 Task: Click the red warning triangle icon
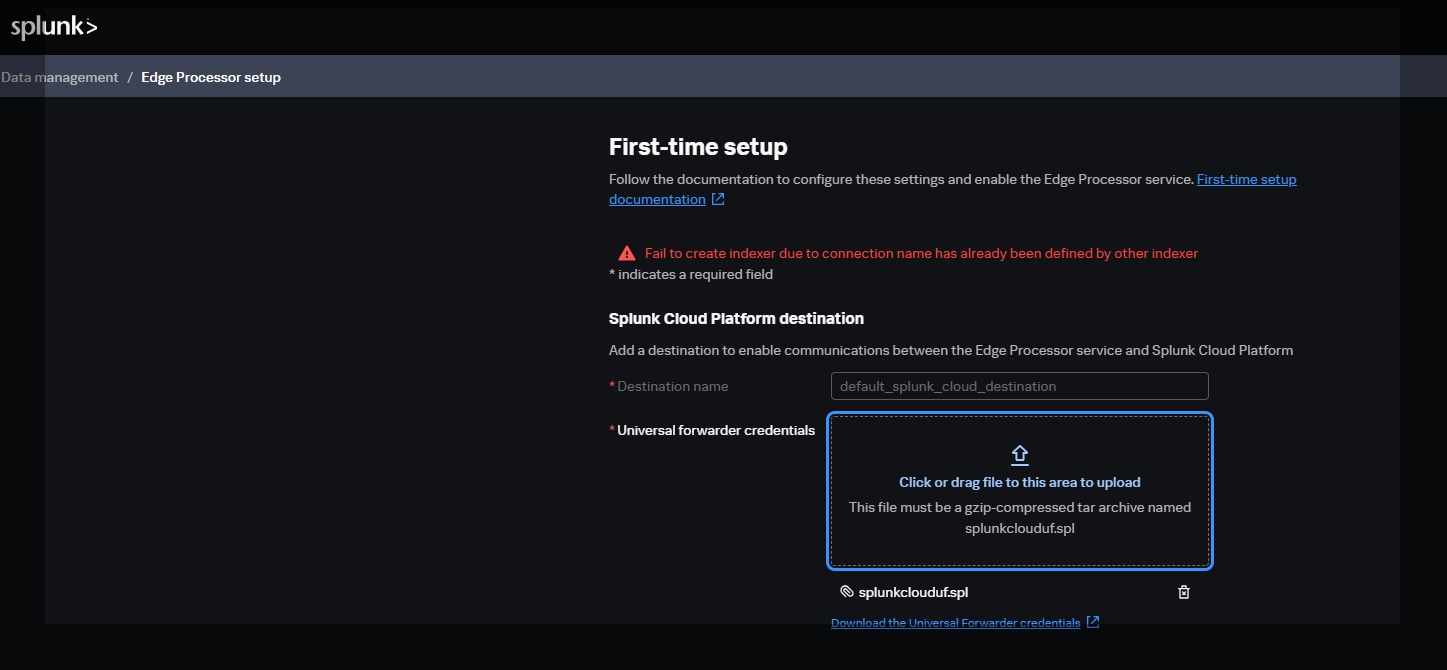(627, 253)
